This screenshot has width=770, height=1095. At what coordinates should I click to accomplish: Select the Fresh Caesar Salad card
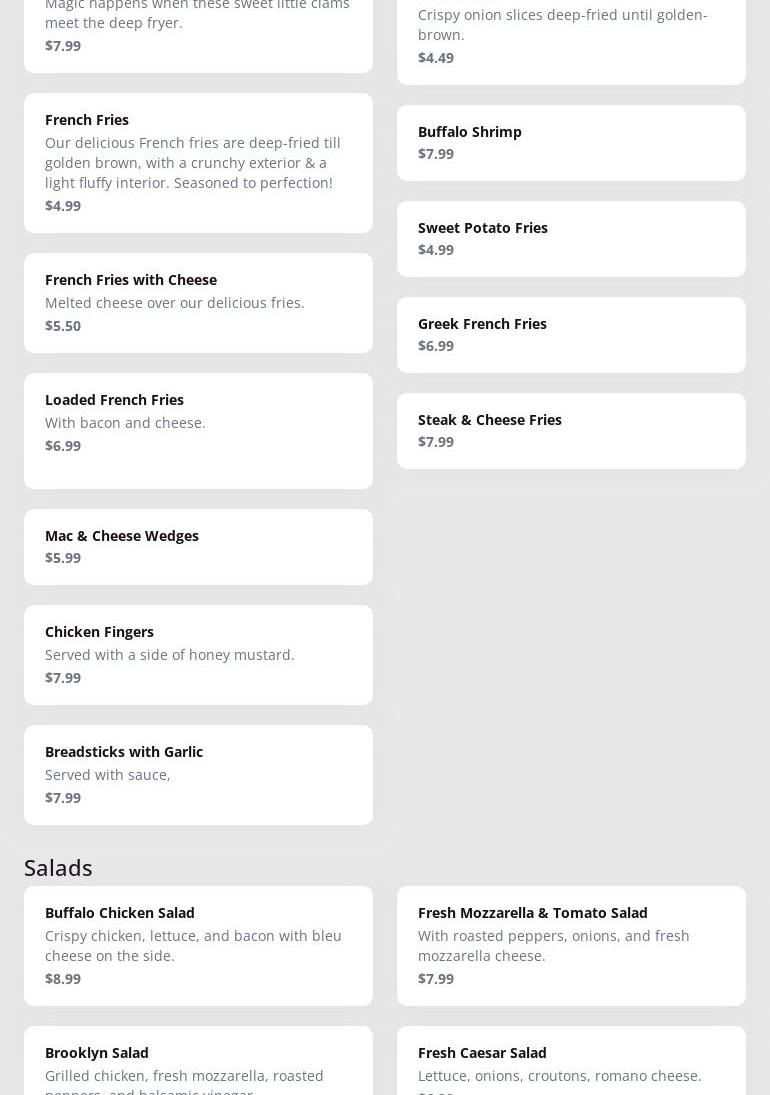pyautogui.click(x=571, y=1061)
